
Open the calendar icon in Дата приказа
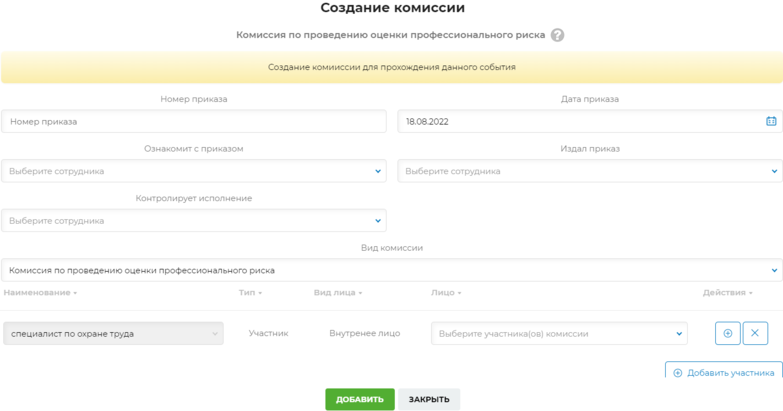tap(771, 121)
